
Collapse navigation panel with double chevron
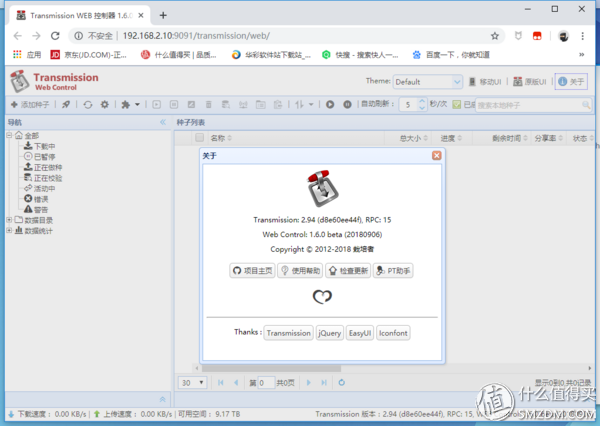(x=163, y=122)
